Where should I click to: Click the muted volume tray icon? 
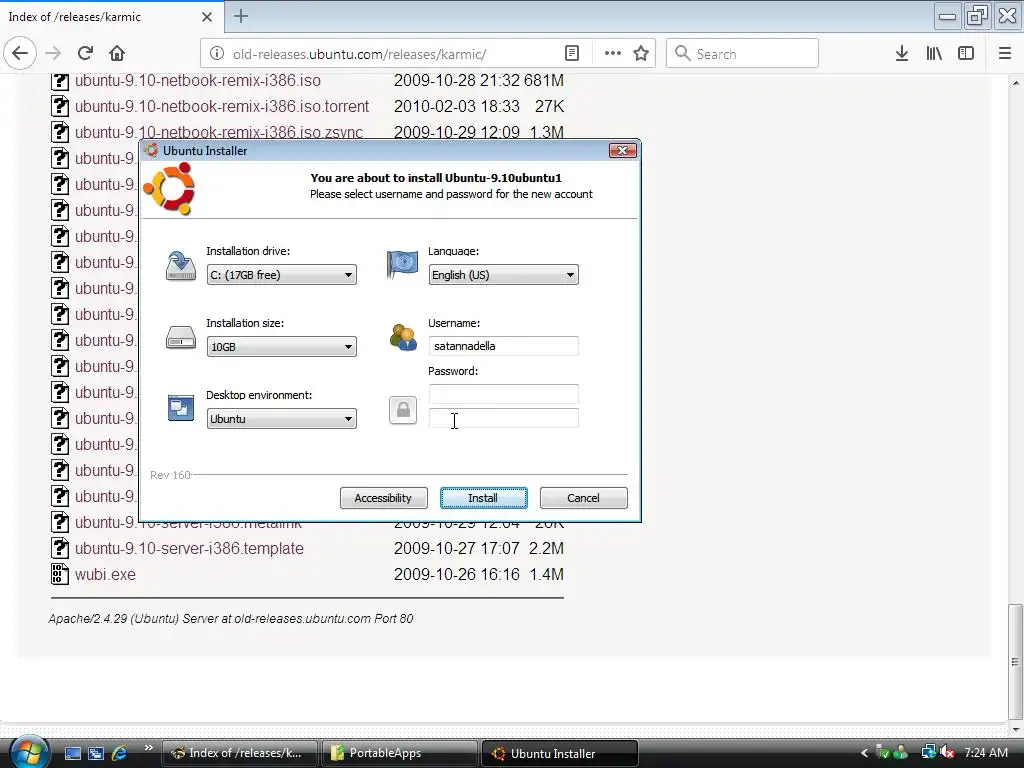948,753
